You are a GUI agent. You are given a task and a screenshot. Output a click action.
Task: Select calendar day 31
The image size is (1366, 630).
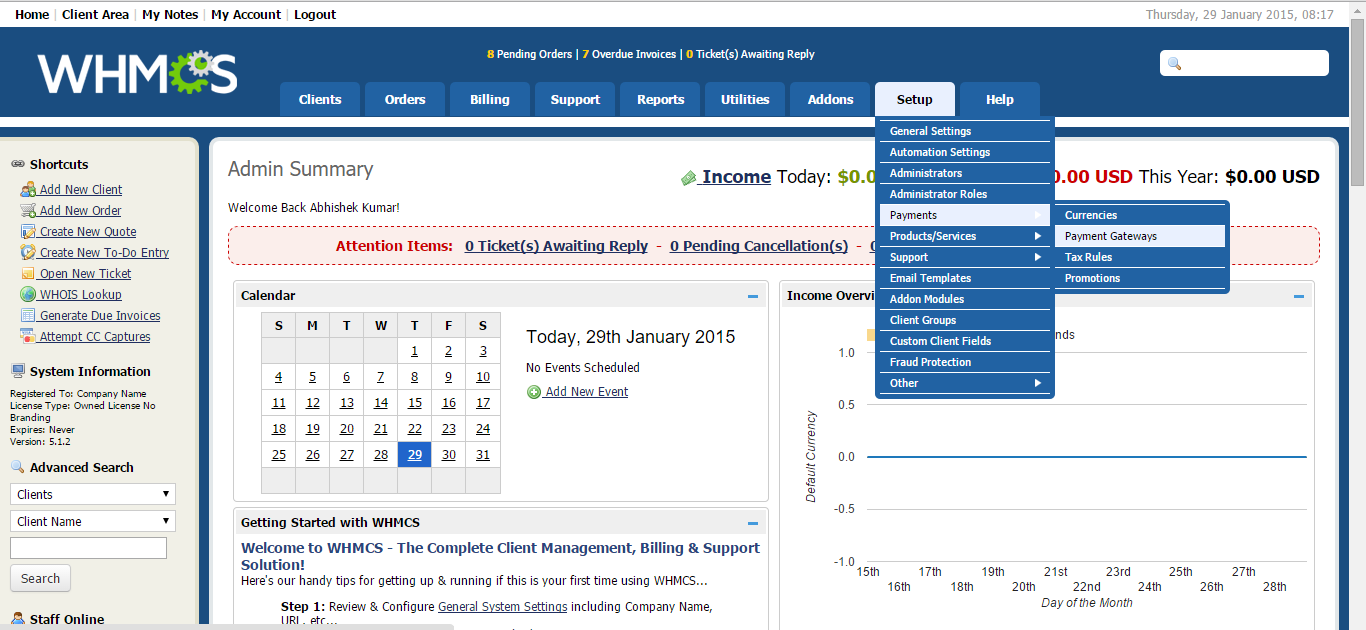483,455
